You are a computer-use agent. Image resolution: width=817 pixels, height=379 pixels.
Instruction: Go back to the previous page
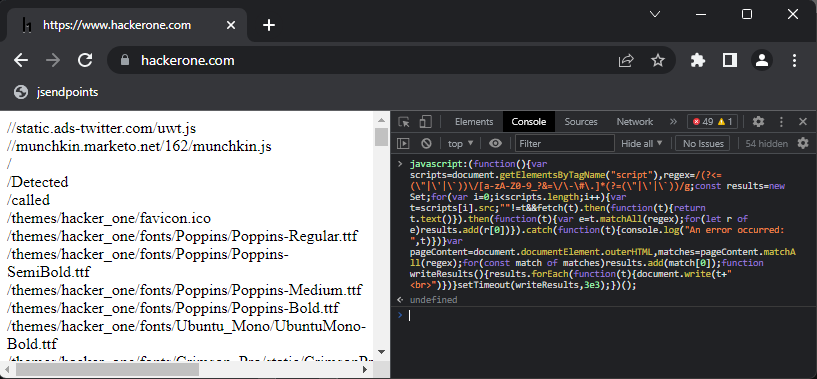coord(21,60)
